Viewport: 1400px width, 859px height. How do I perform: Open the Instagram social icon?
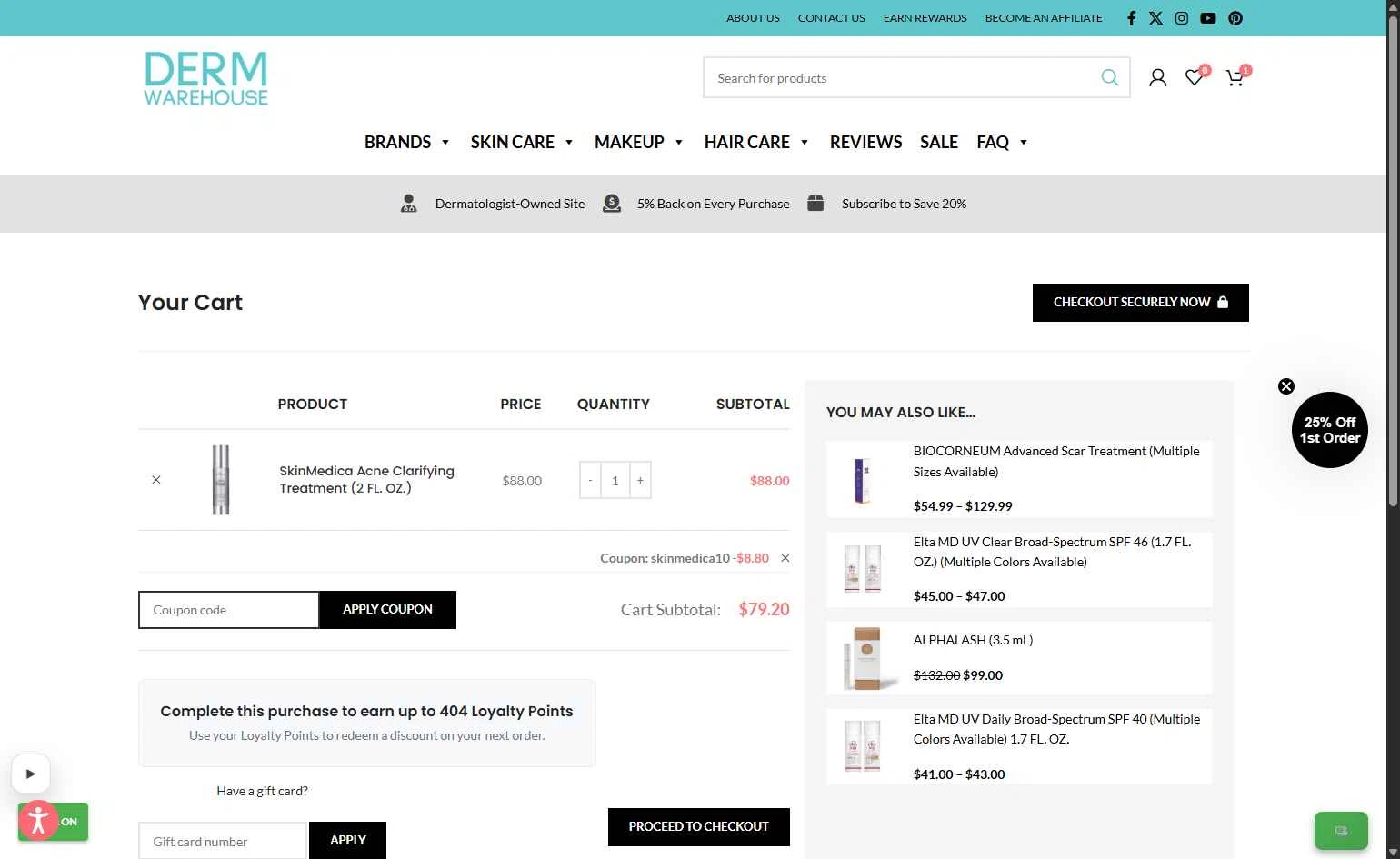[1182, 18]
